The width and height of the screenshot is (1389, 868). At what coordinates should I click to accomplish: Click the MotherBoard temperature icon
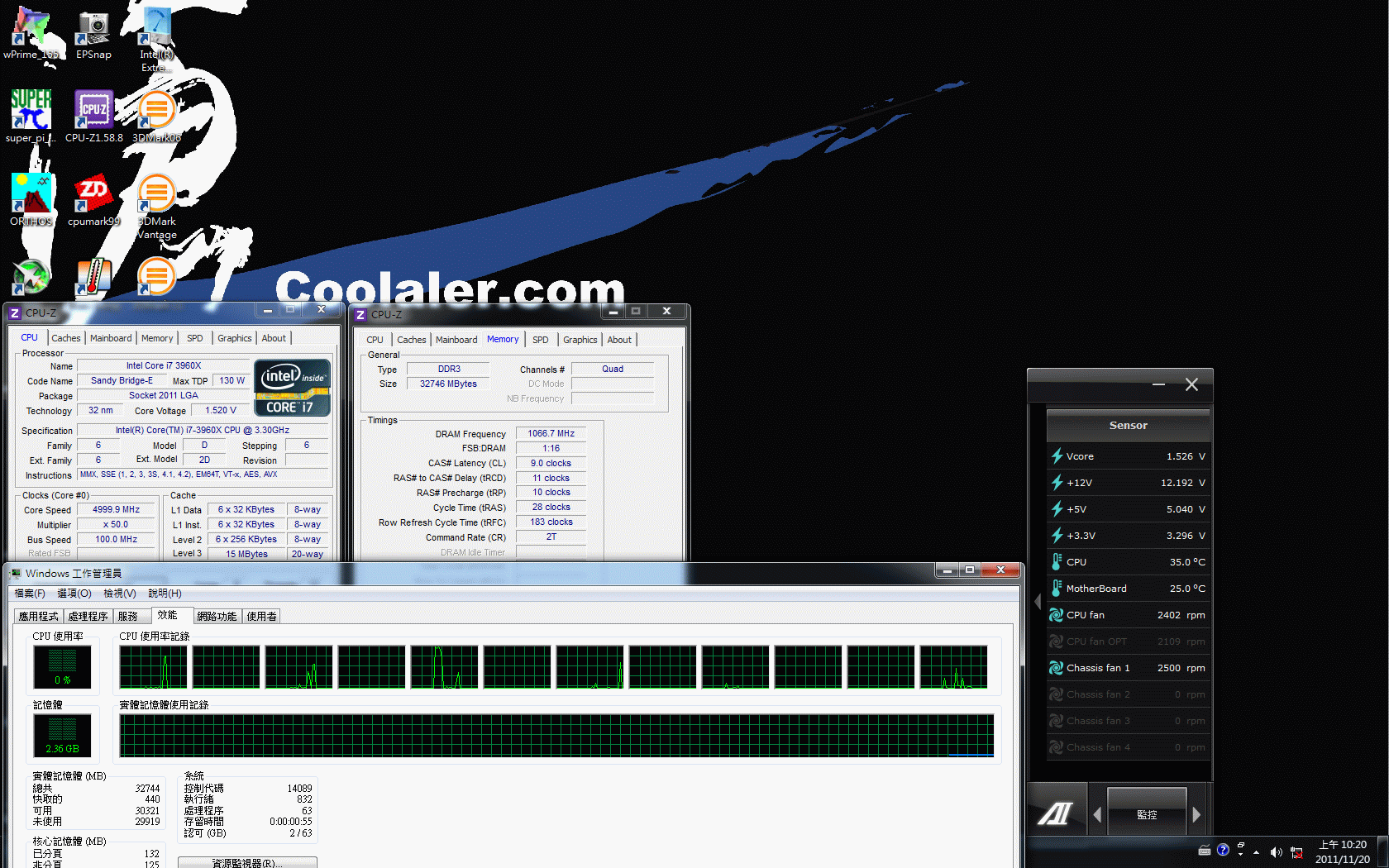1057,589
